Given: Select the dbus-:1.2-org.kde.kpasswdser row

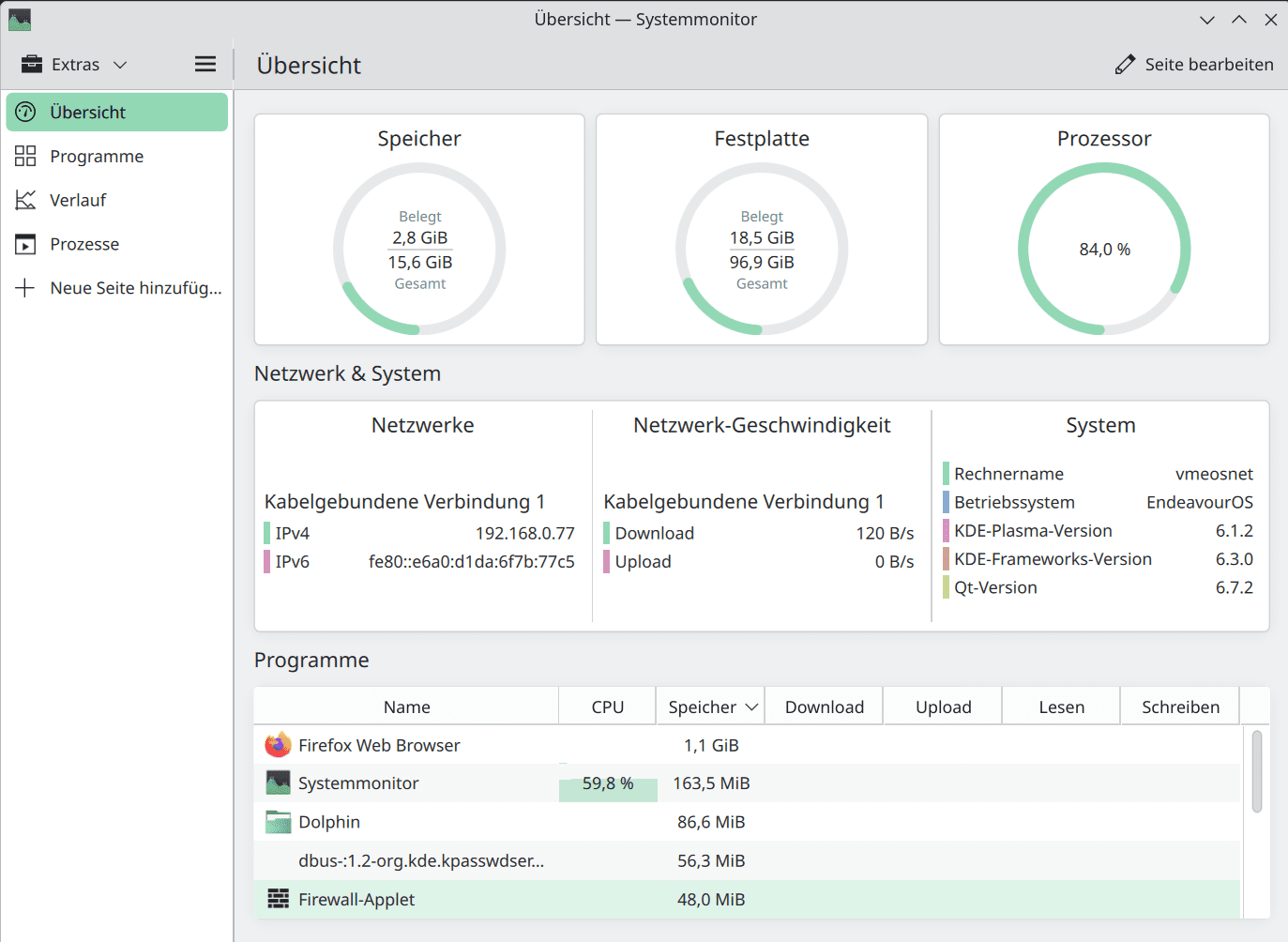Looking at the screenshot, I should point(747,860).
